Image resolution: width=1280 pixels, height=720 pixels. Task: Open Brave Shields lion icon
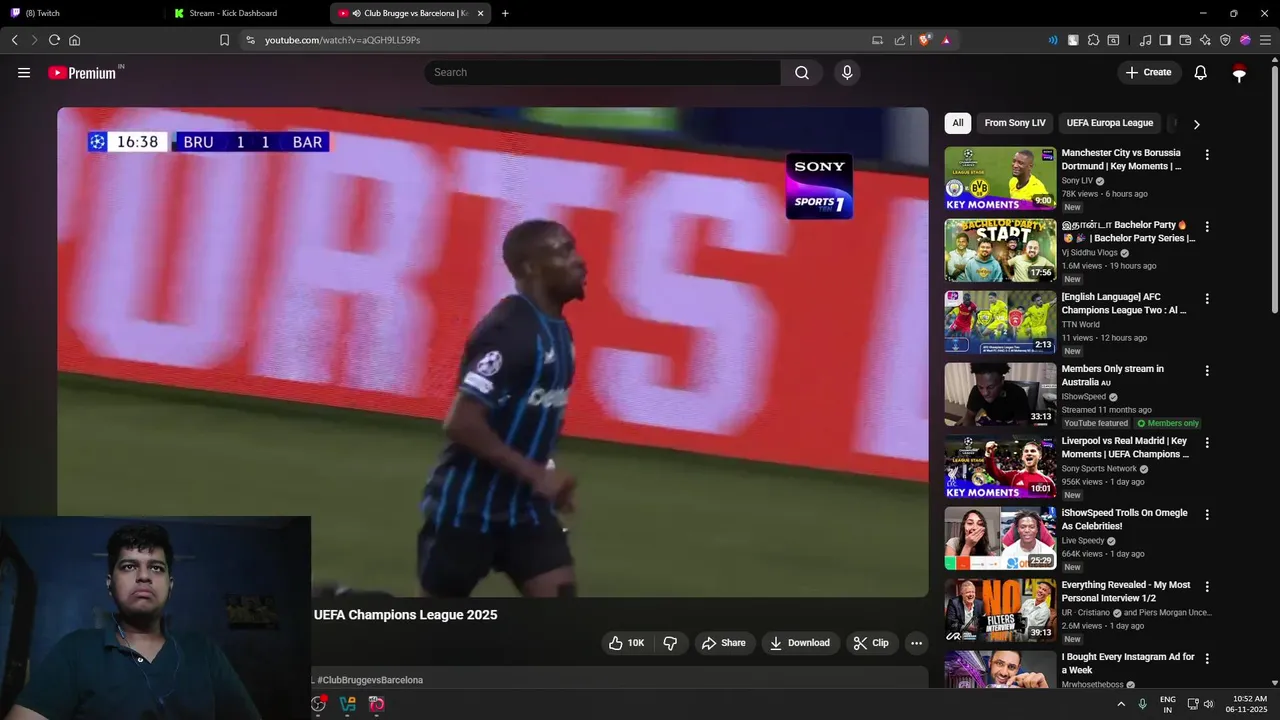925,40
